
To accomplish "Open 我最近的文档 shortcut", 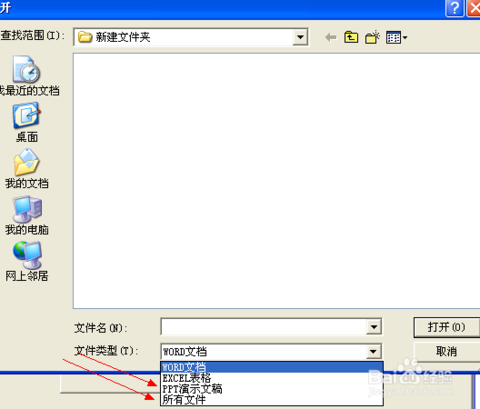I will pos(28,76).
